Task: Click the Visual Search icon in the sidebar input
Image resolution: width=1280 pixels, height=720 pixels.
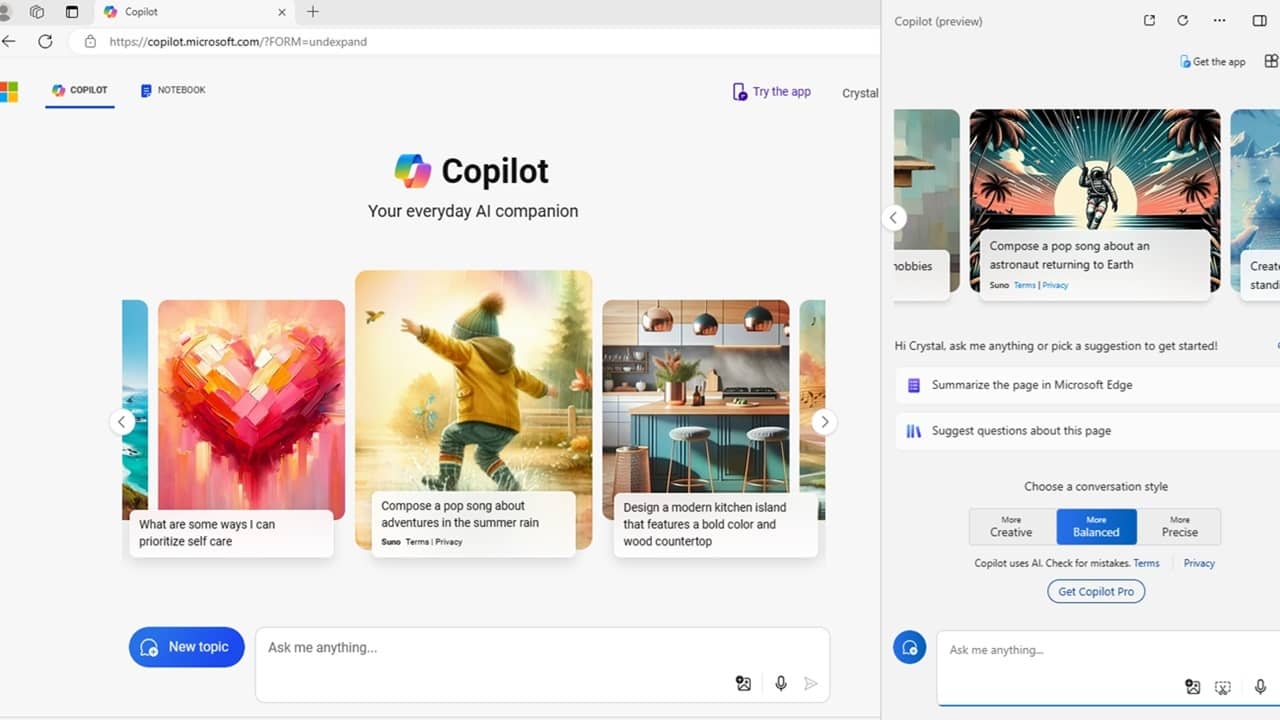Action: coord(1222,687)
